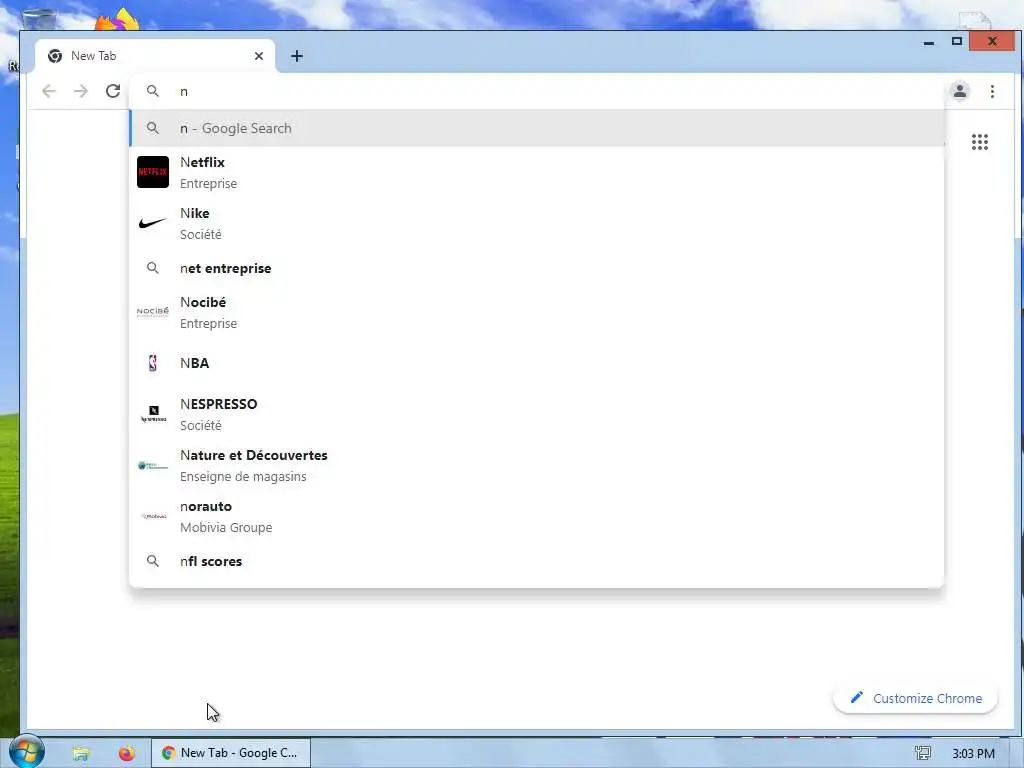Click 'Société' under Nike
Viewport: 1024px width, 768px height.
click(x=200, y=234)
